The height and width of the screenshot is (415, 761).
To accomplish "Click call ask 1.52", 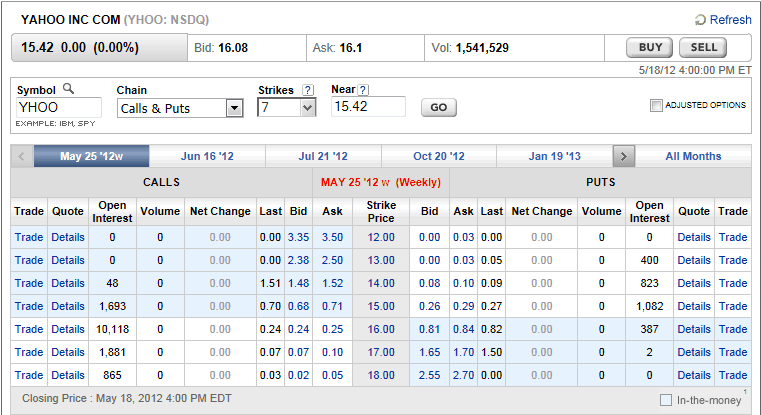I will [x=332, y=283].
